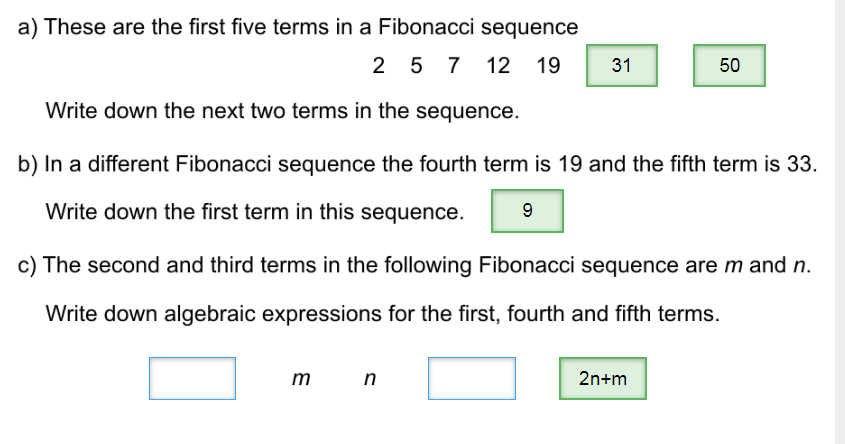This screenshot has width=845, height=444.
Task: Click the number 2 in the sequence
Action: coord(378,66)
